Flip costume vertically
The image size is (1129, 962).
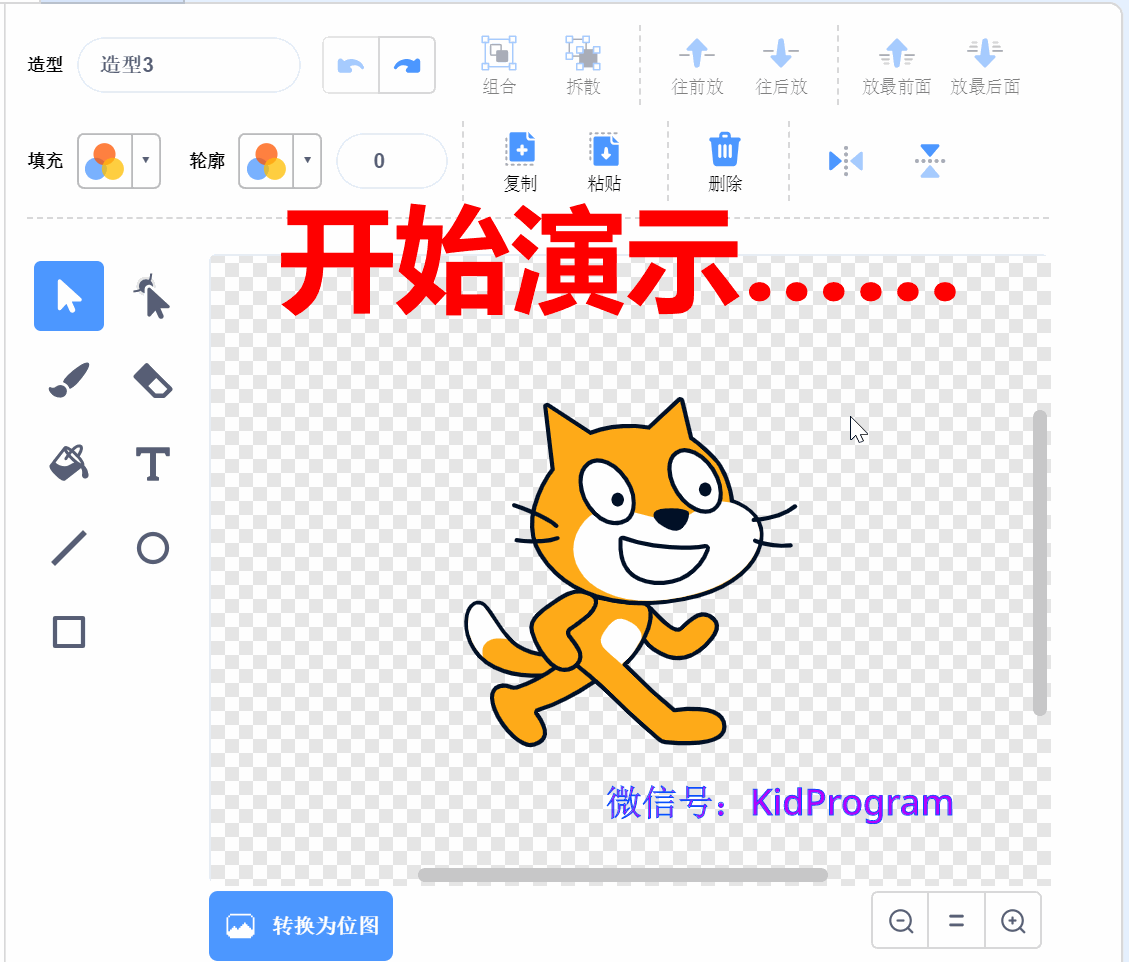pyautogui.click(x=930, y=161)
